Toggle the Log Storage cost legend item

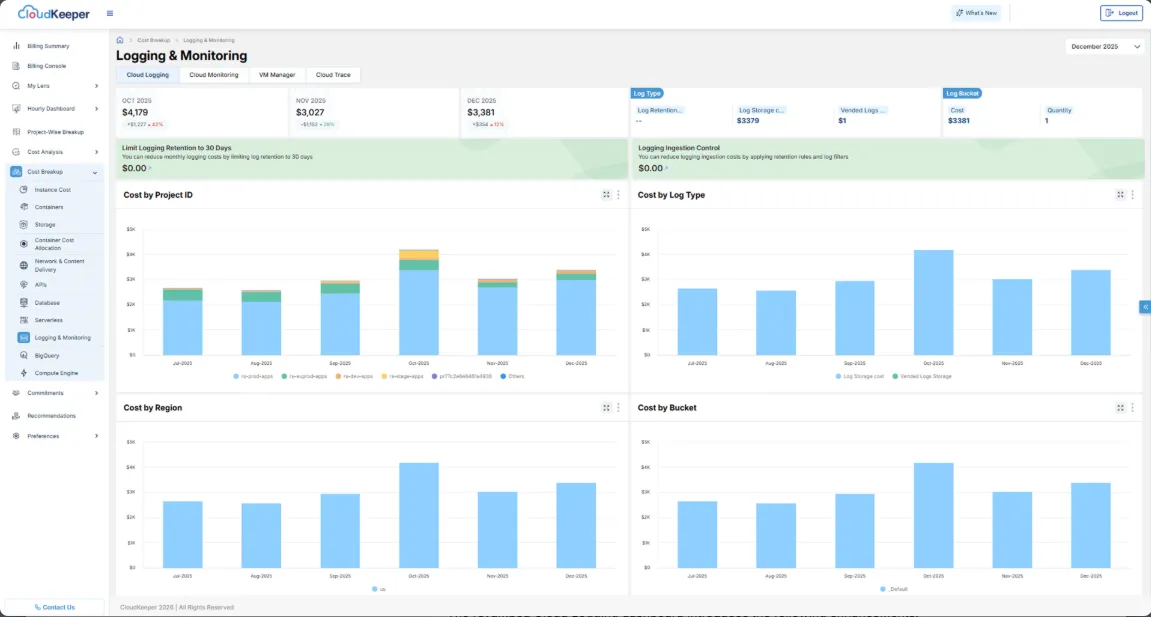point(862,376)
